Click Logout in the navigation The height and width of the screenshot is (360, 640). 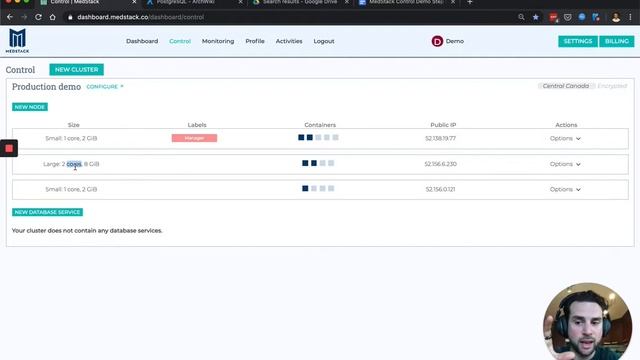(324, 41)
